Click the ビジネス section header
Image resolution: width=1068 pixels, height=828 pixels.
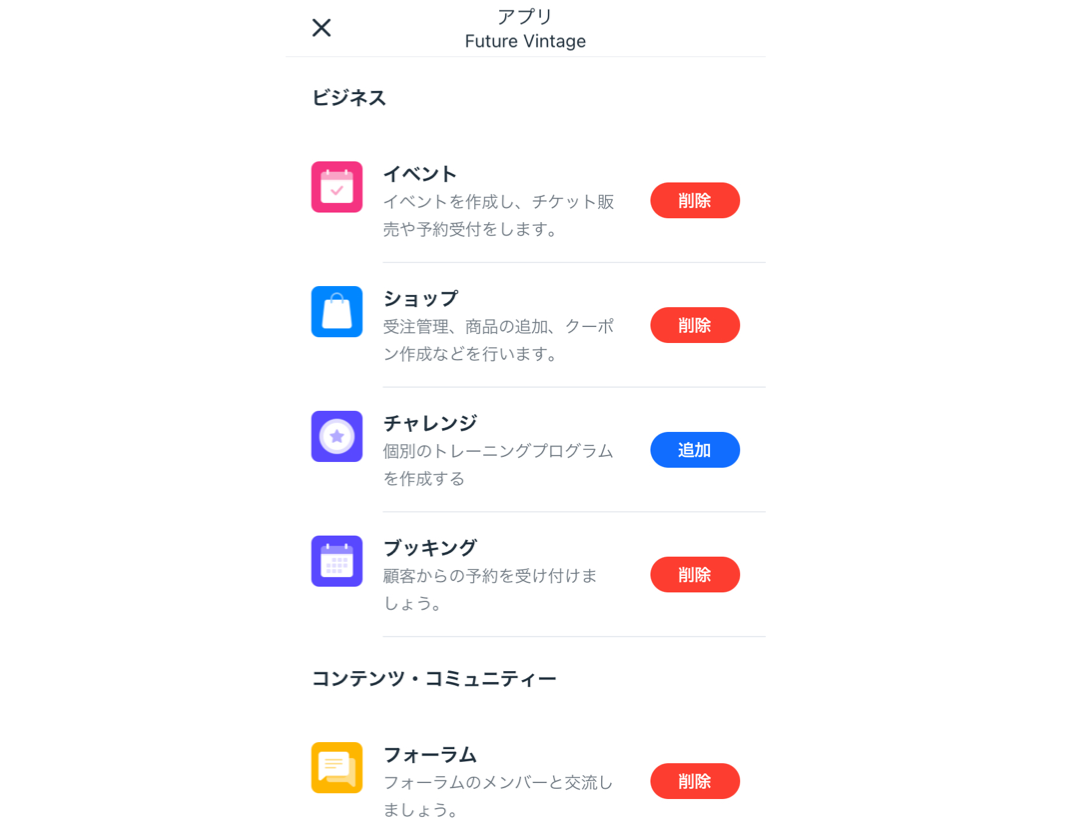coord(349,97)
